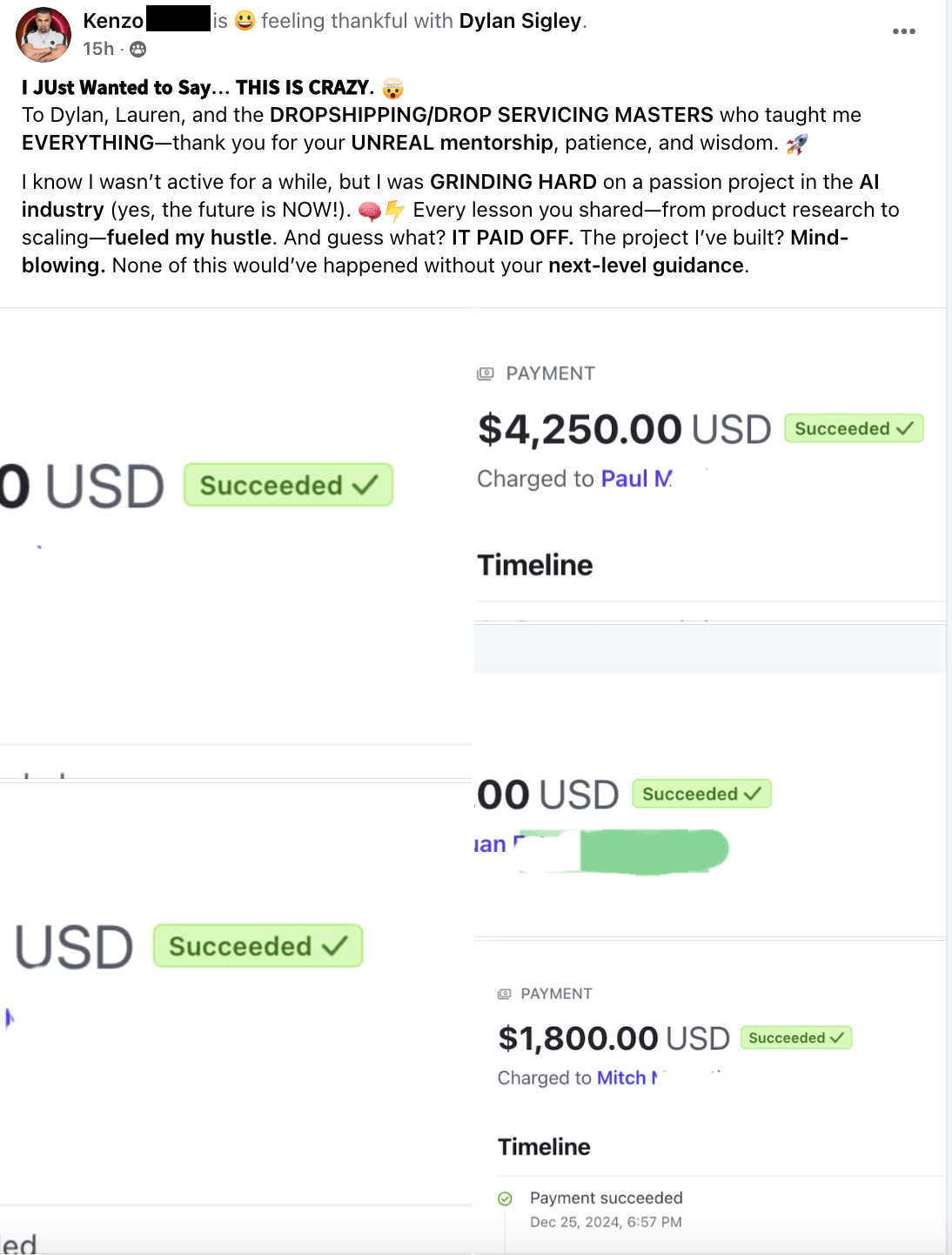Click the poster name Kenzo

(113, 21)
